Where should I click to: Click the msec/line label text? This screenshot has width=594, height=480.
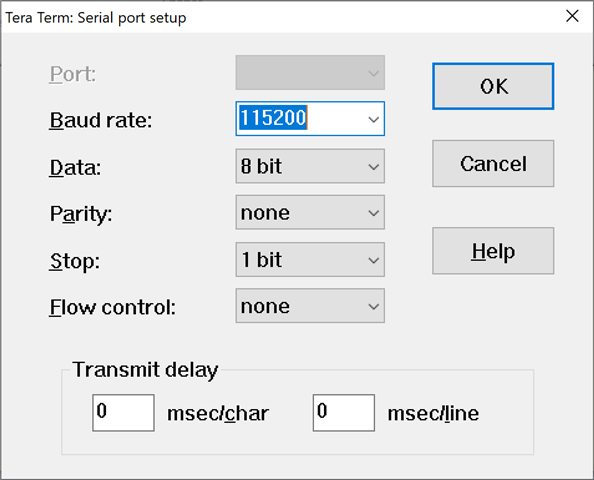pyautogui.click(x=433, y=413)
